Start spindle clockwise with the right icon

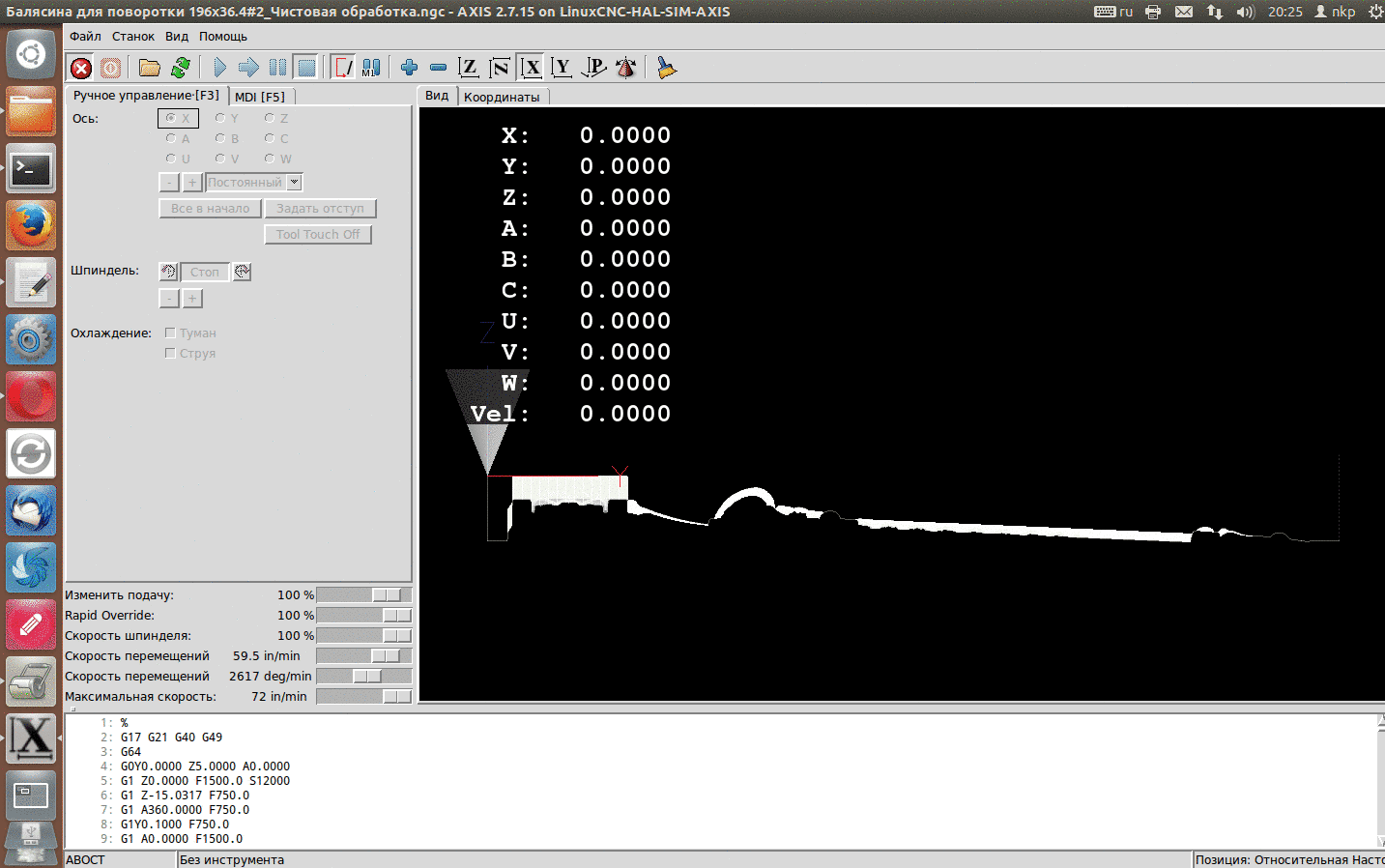pyautogui.click(x=243, y=272)
